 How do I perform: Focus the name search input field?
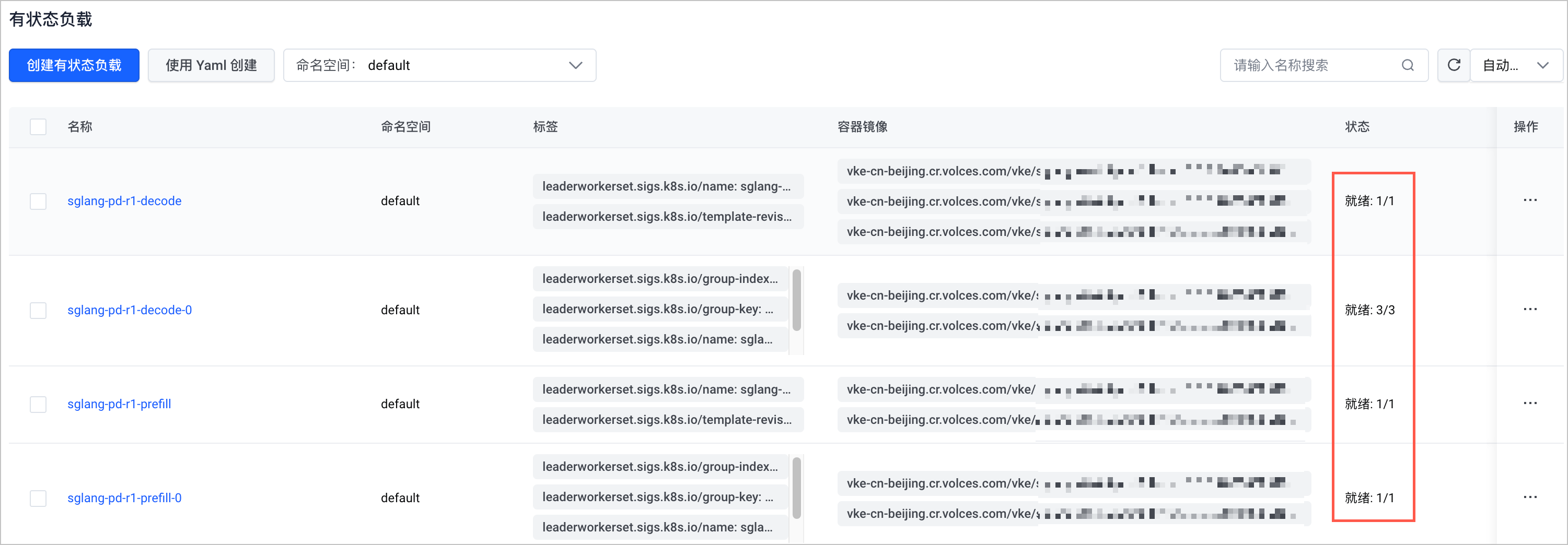coord(1324,65)
